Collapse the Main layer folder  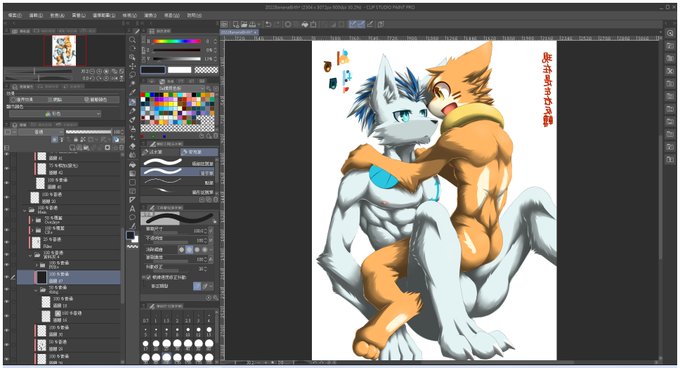click(25, 210)
